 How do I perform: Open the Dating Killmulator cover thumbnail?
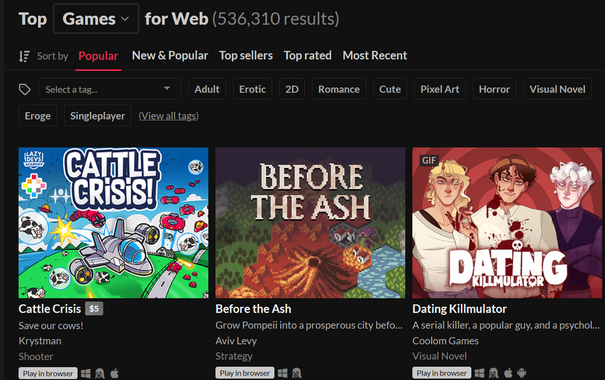pos(507,223)
